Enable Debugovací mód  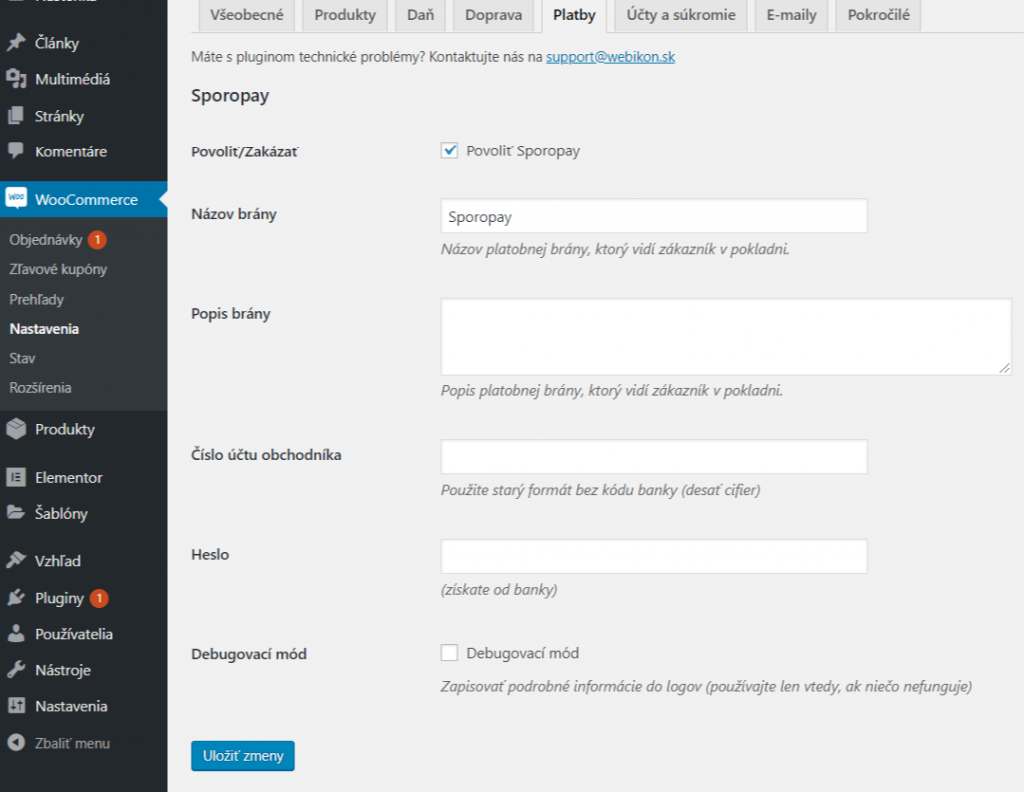pos(449,652)
